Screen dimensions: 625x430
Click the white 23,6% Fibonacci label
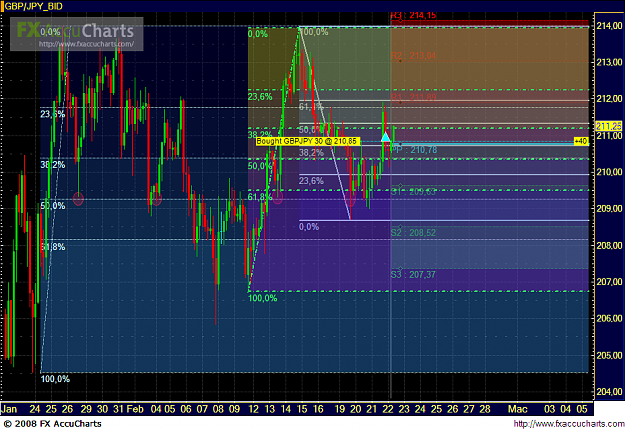coord(53,114)
